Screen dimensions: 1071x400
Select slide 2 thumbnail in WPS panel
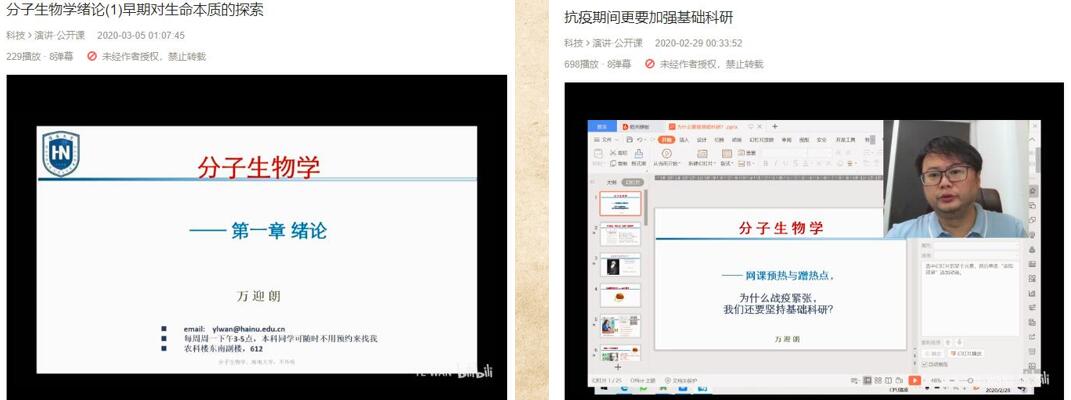(x=620, y=235)
